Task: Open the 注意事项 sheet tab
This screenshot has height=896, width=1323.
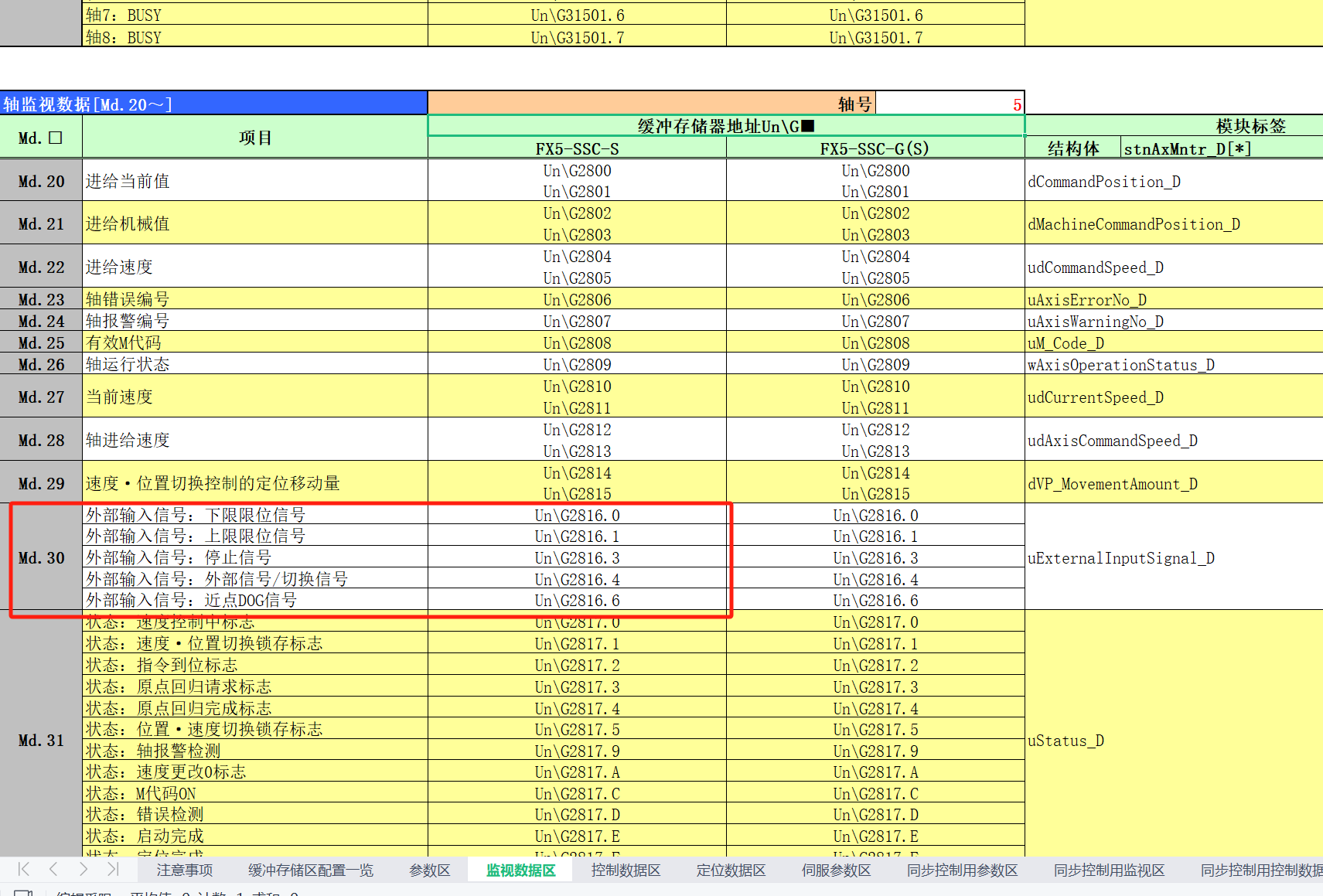Action: tap(184, 870)
